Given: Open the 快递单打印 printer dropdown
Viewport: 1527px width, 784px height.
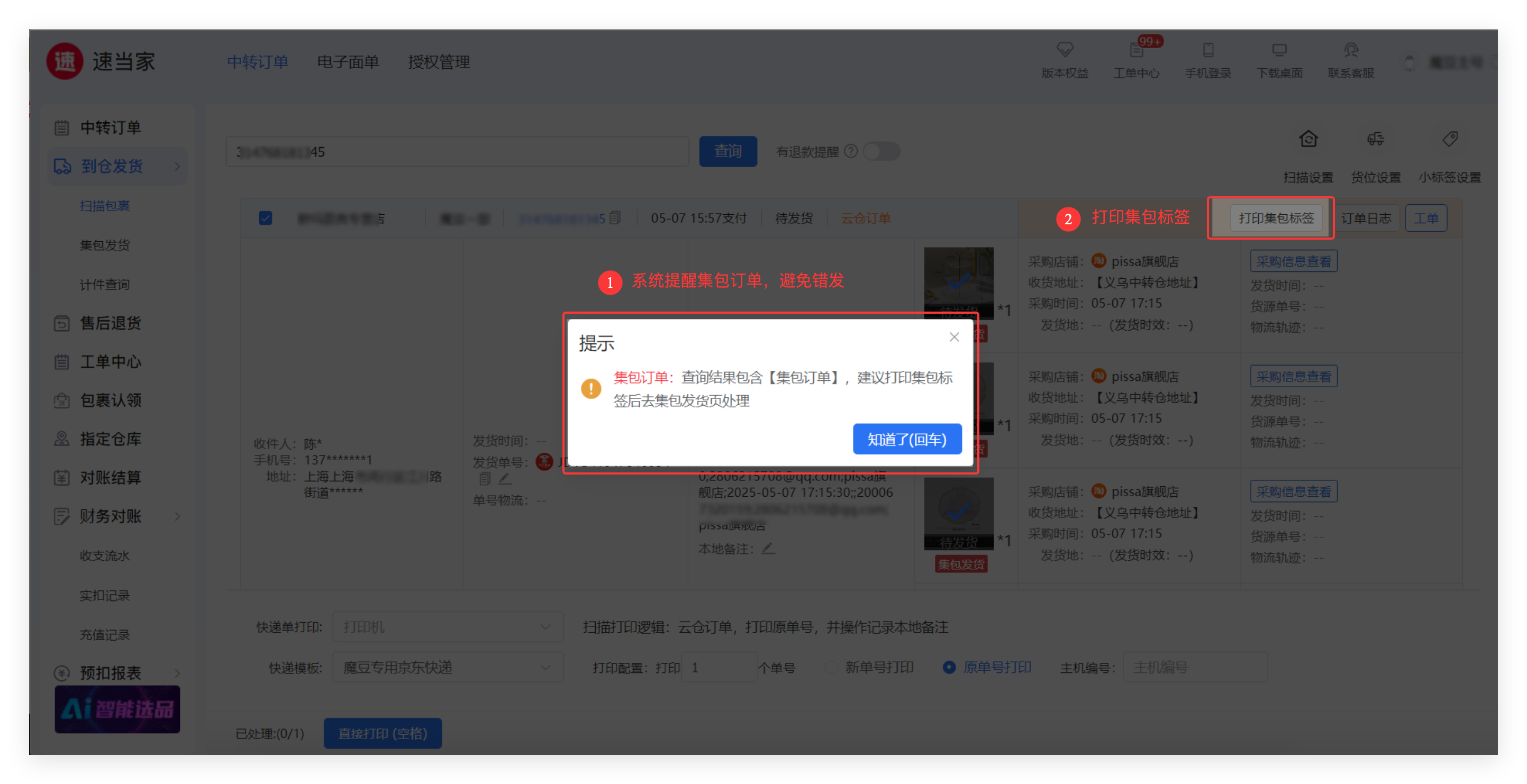Looking at the screenshot, I should click(448, 627).
